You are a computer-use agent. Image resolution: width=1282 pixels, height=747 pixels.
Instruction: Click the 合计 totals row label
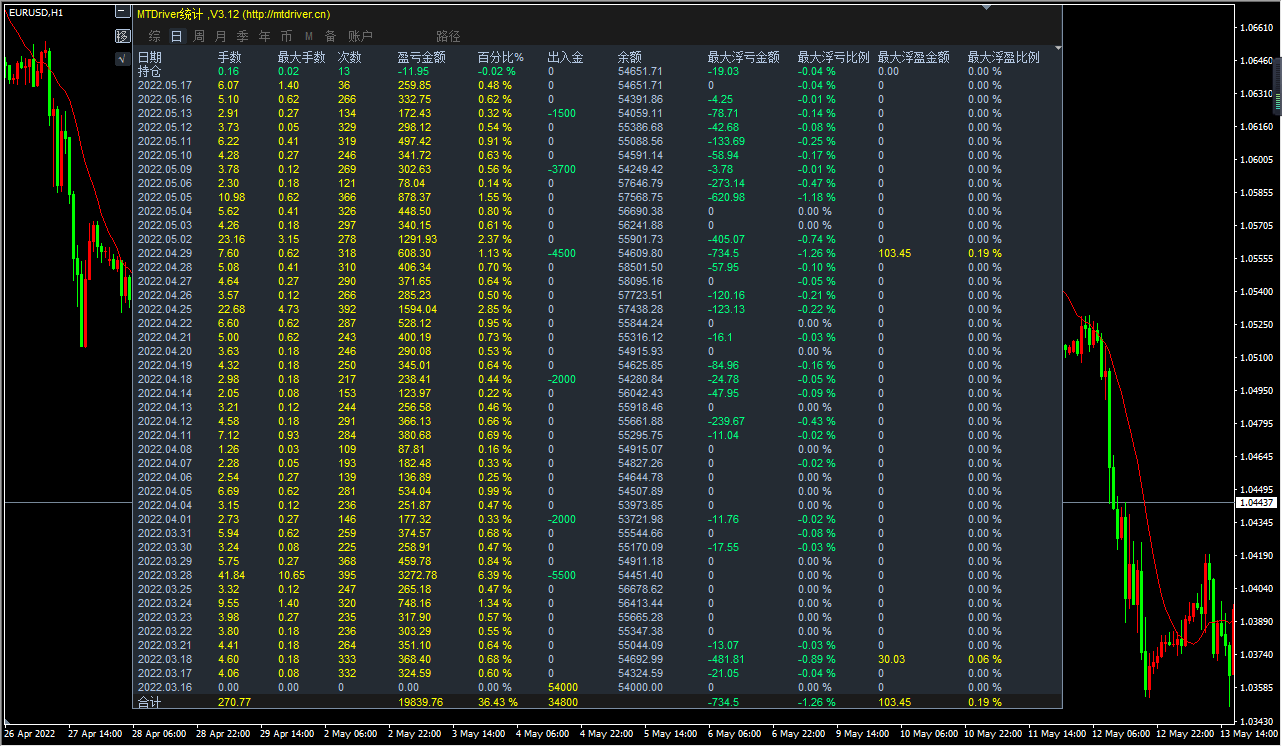(x=149, y=702)
